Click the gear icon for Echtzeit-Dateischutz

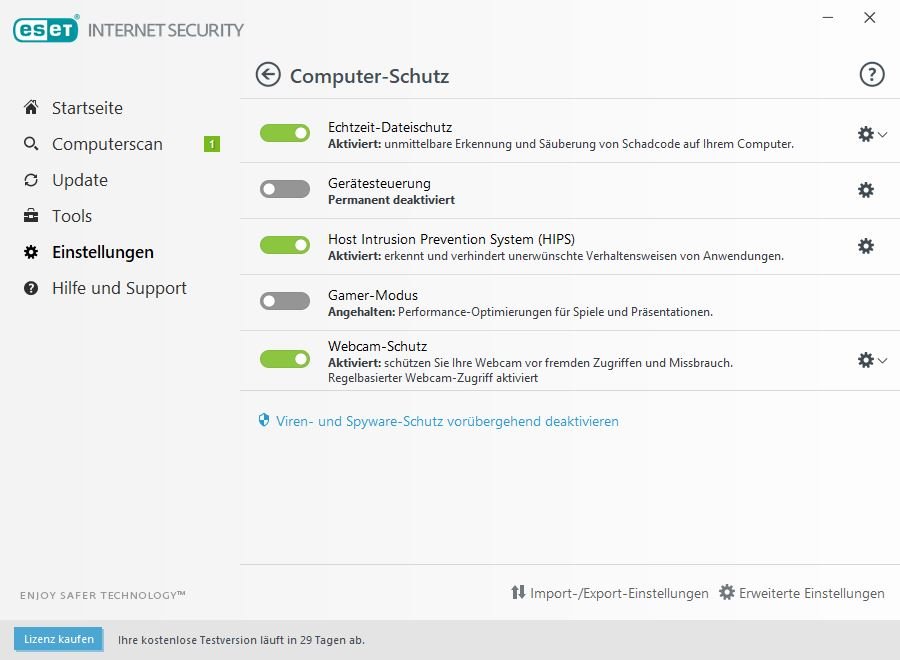tap(866, 134)
